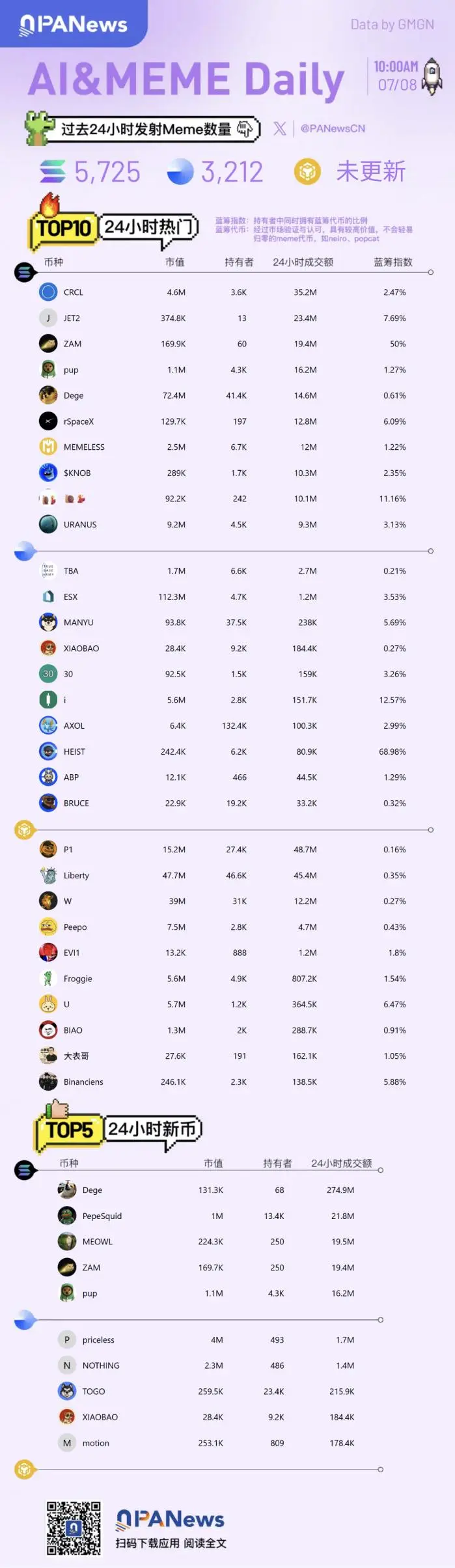The width and height of the screenshot is (455, 1568).
Task: Click the CRCL token icon
Action: coord(48,292)
